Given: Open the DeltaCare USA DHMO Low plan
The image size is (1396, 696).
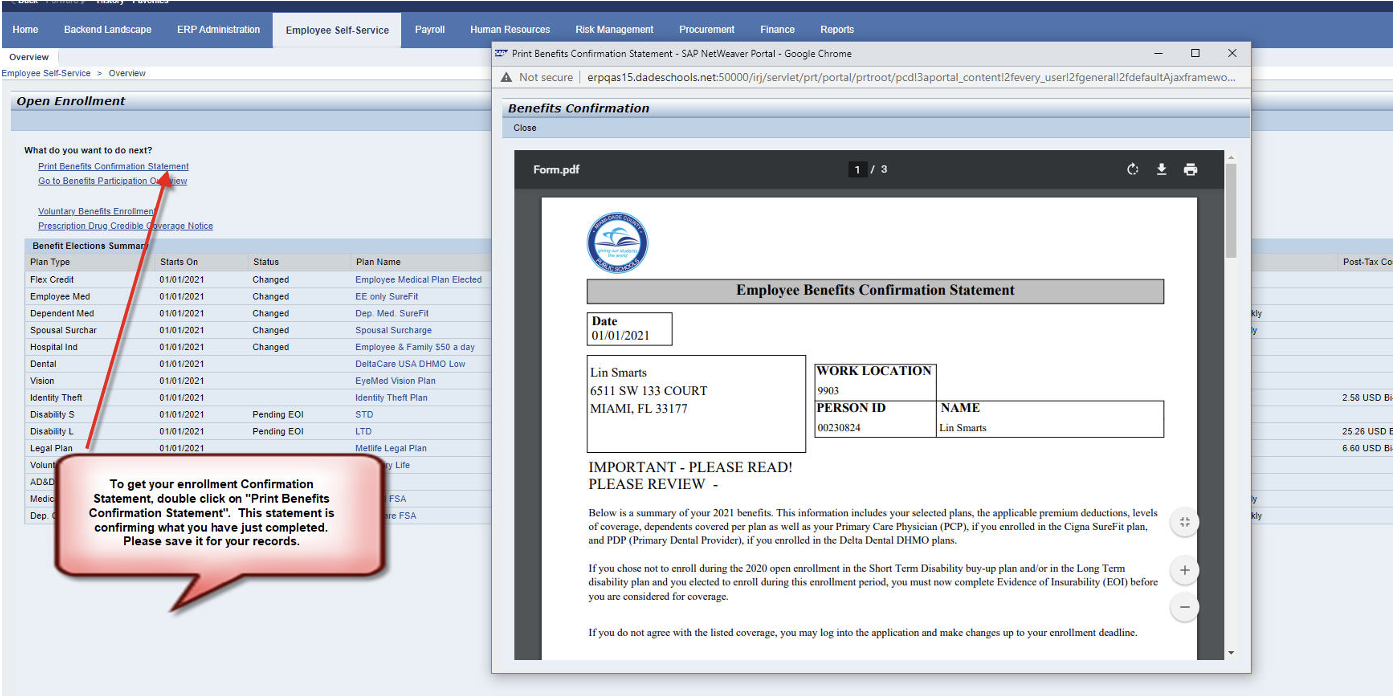Looking at the screenshot, I should 410,364.
